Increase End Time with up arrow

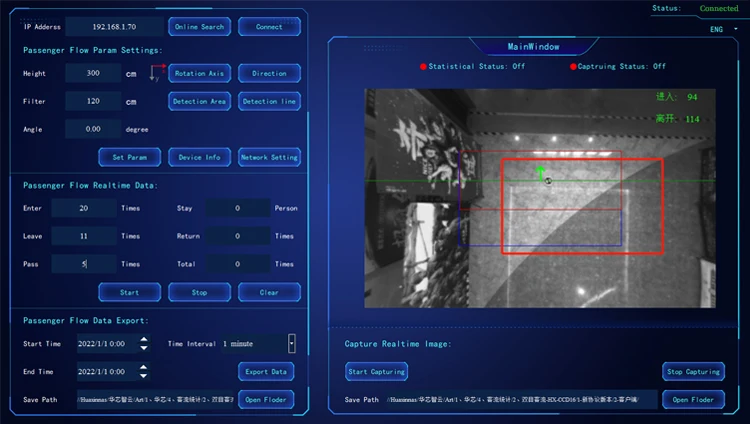pyautogui.click(x=143, y=367)
